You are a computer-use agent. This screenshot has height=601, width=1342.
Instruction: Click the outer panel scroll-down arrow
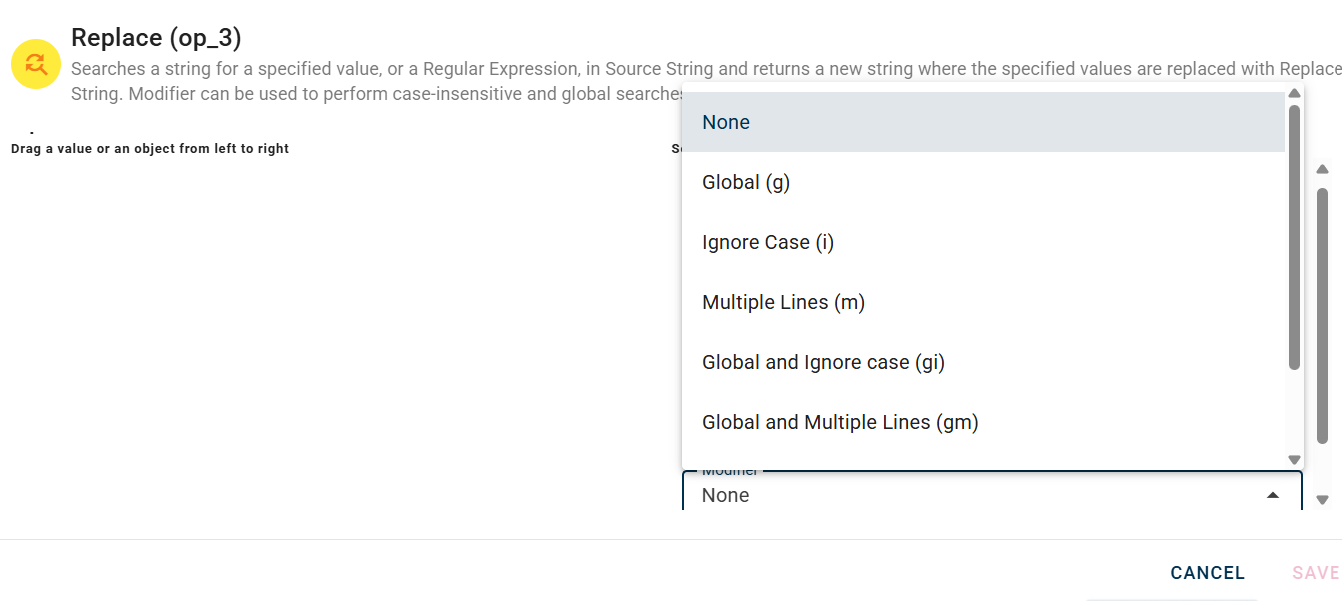pos(1322,499)
